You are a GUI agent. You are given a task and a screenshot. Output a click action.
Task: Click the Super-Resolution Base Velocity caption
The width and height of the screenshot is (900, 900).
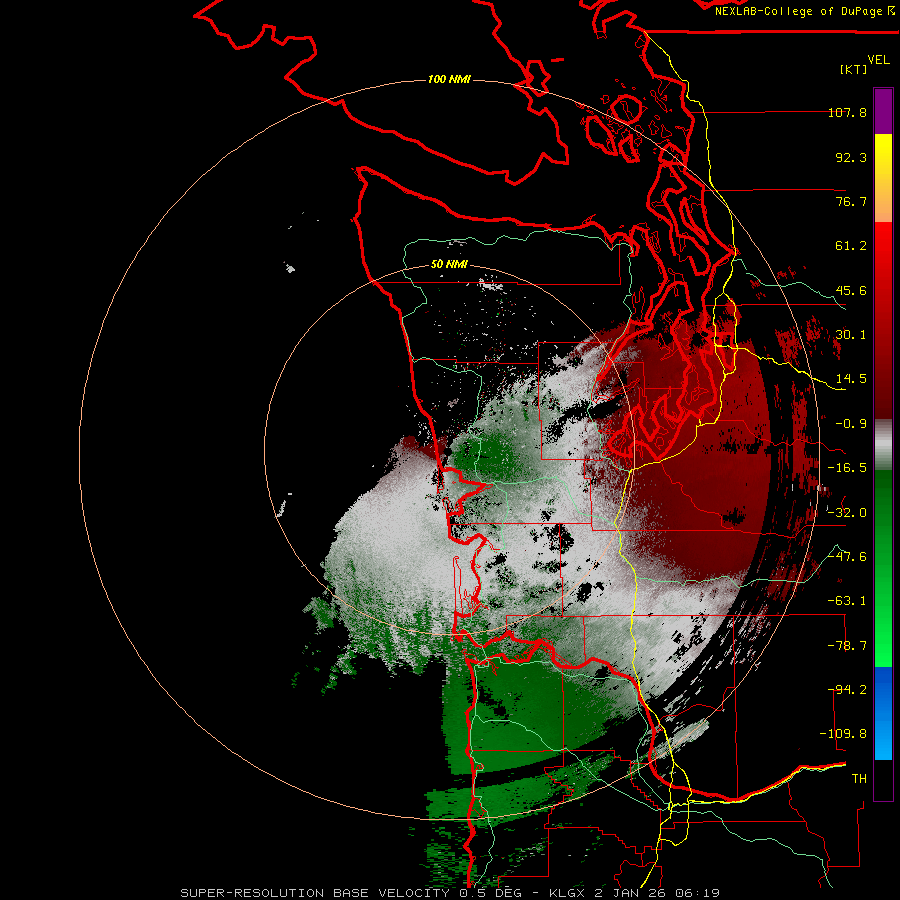(x=450, y=893)
